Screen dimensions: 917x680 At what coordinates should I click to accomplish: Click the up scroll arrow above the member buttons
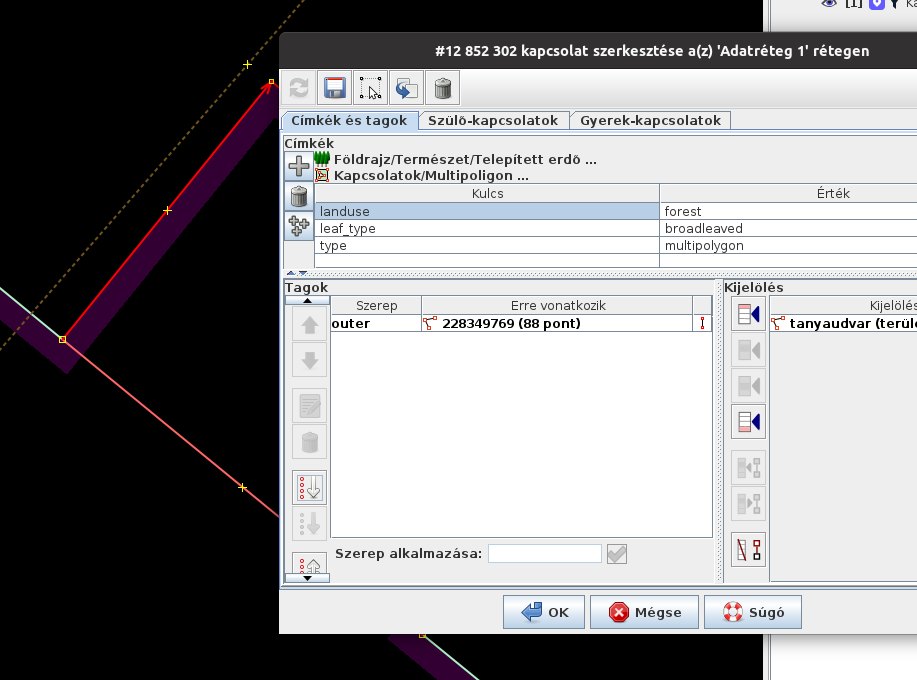(308, 301)
